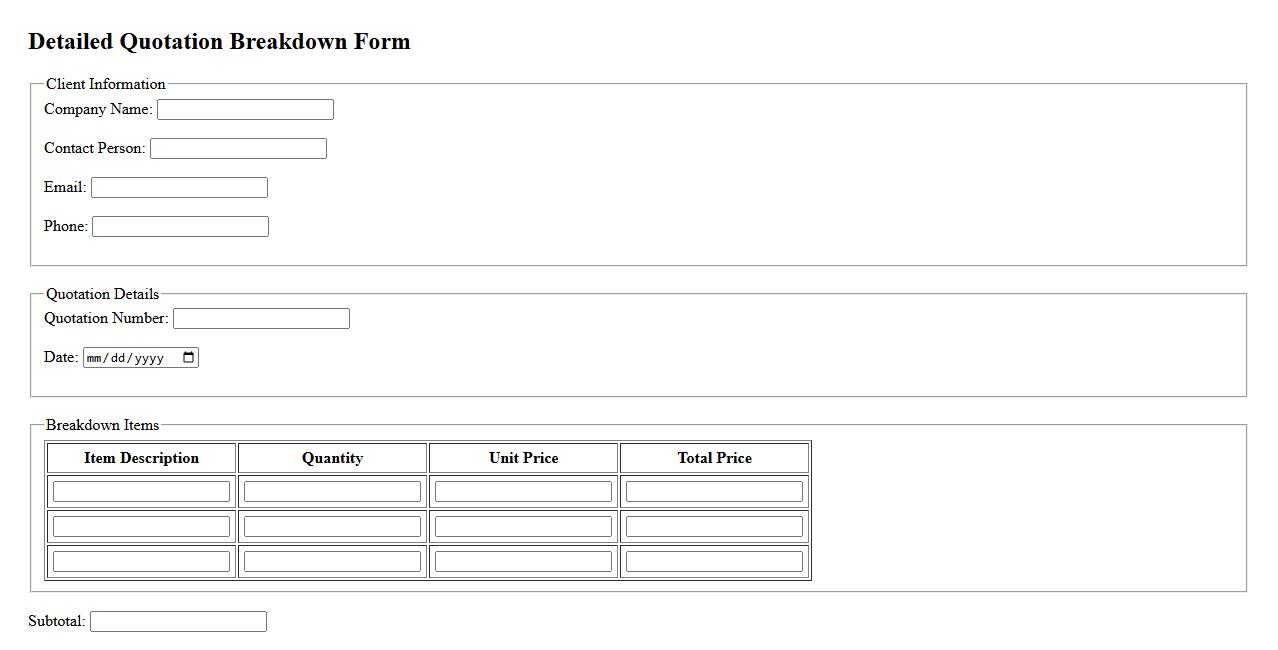
Task: Focus second row Total Price field
Action: (714, 527)
